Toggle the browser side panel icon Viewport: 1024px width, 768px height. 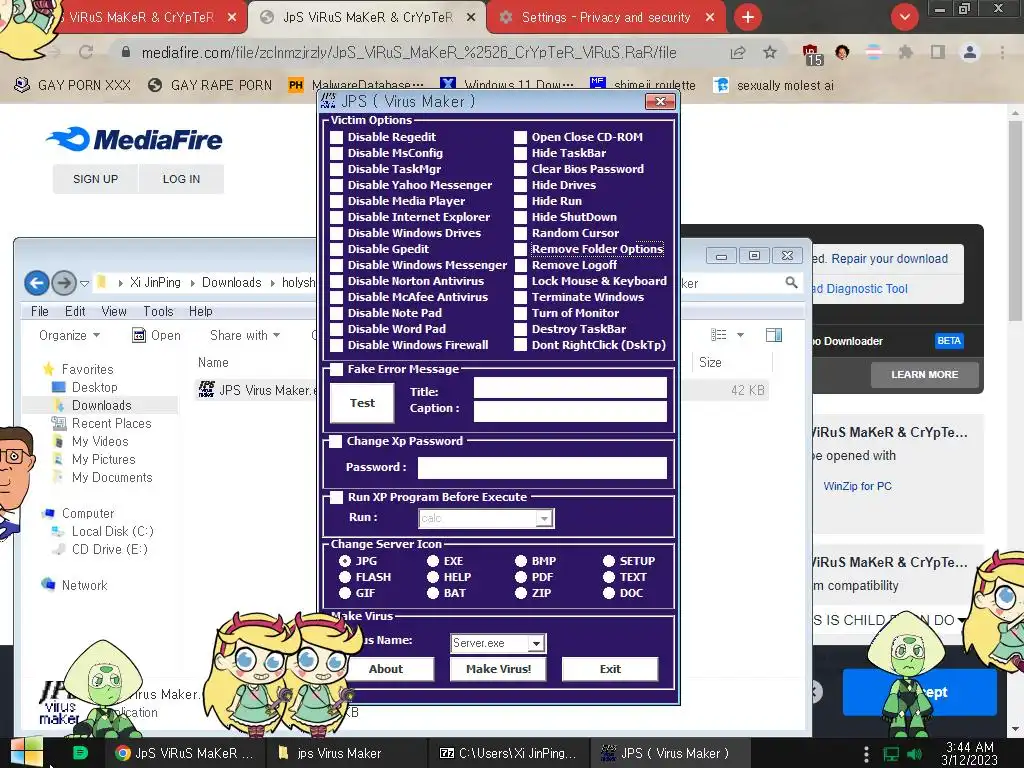coord(938,52)
